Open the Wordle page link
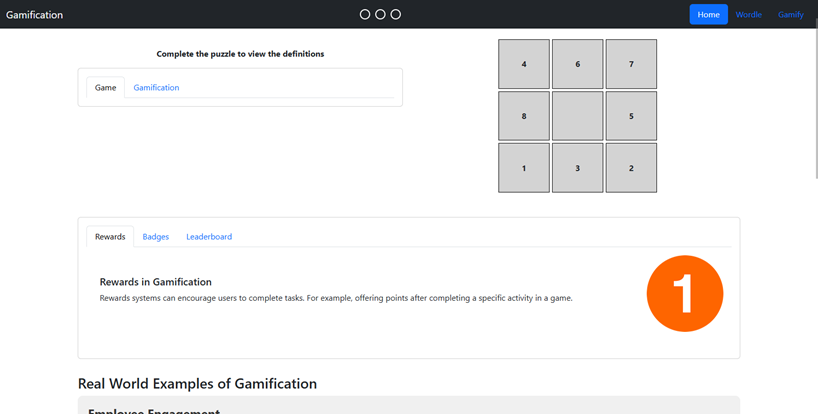This screenshot has height=414, width=818. [749, 15]
